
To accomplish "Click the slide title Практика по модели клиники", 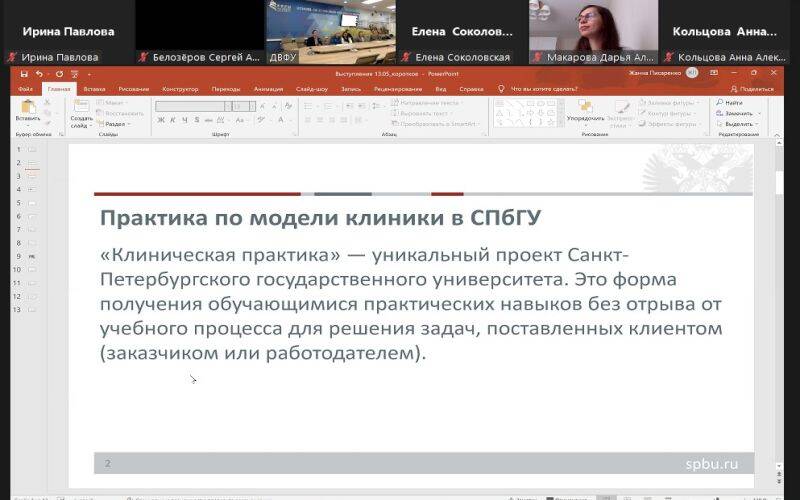I will 320,218.
